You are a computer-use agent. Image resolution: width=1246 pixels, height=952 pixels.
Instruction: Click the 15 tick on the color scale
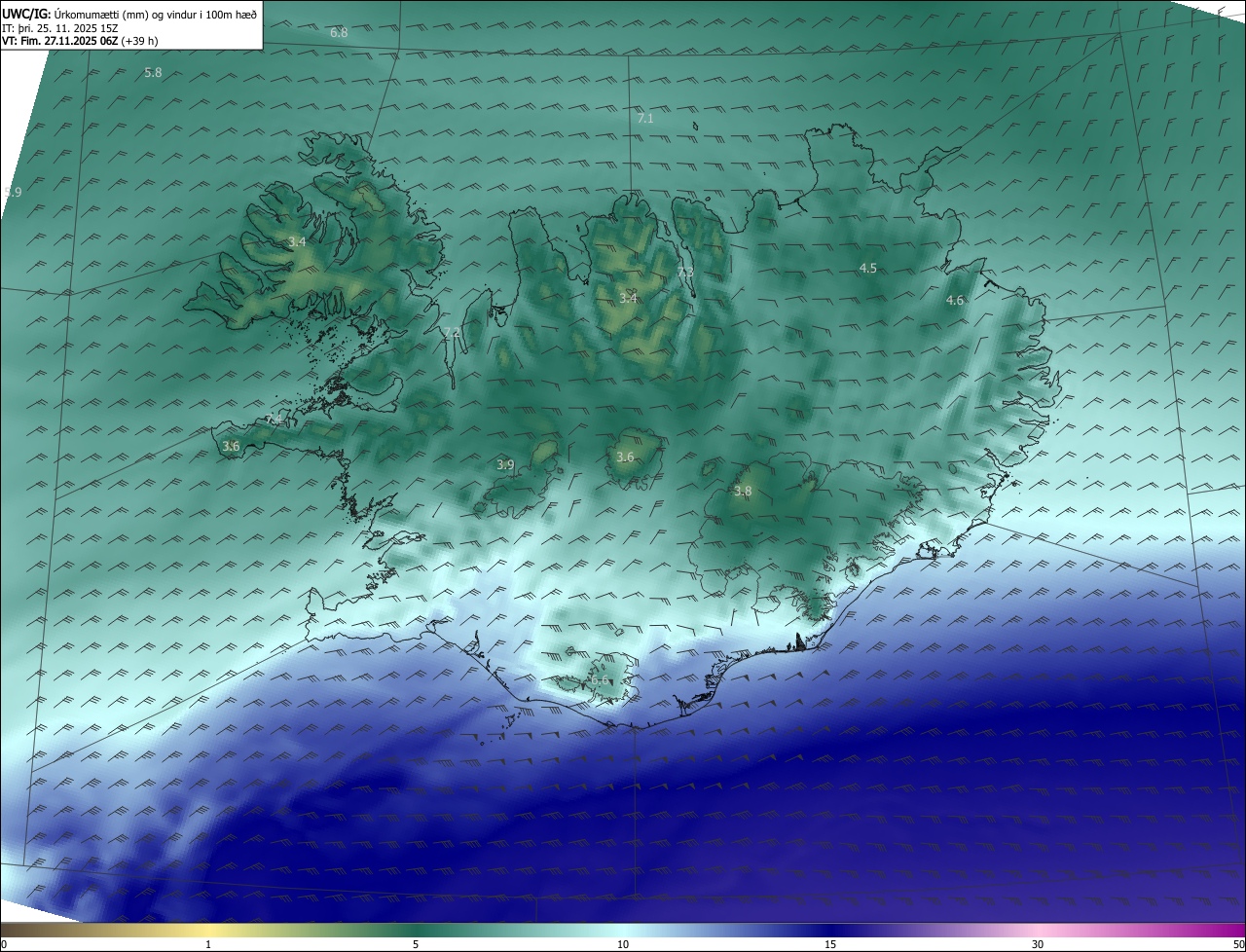[x=830, y=944]
